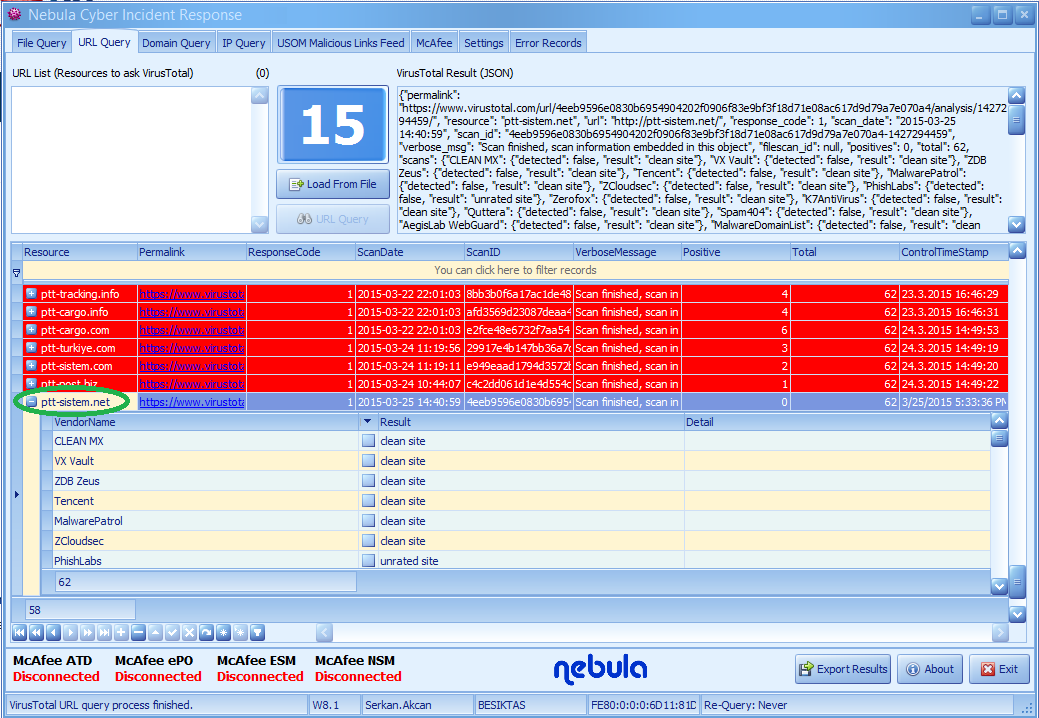Image resolution: width=1039 pixels, height=718 pixels.
Task: Jump to next page of records
Action: click(87, 633)
